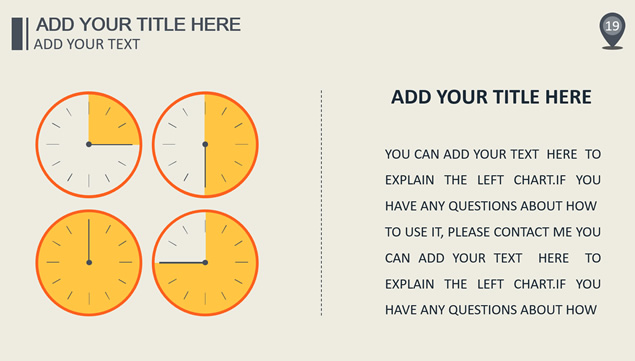Select the quarter-filled clock showing three o'clock
This screenshot has width=635, height=361.
(89, 144)
